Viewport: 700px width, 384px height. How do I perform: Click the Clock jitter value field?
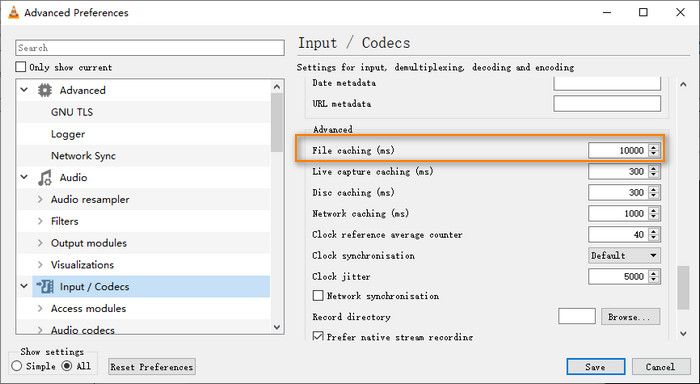619,276
